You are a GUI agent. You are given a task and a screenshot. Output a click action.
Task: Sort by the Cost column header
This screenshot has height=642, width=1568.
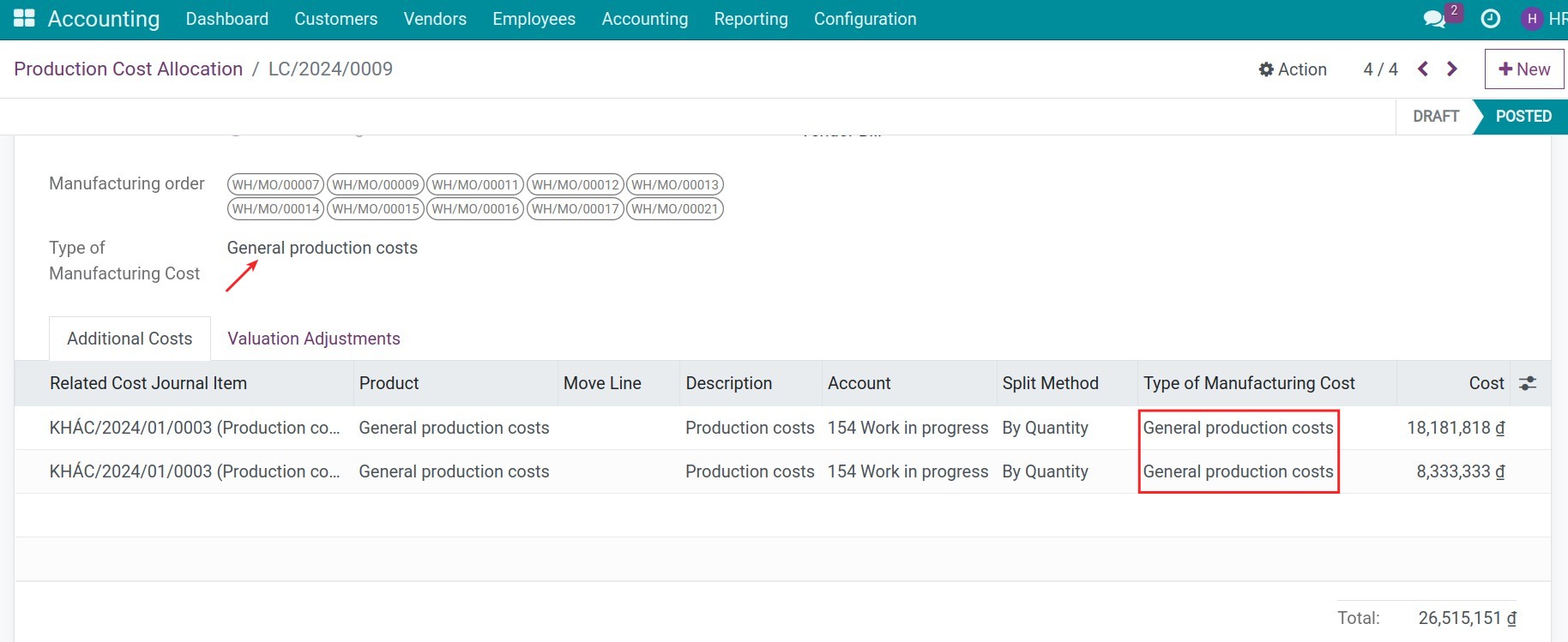tap(1451, 383)
